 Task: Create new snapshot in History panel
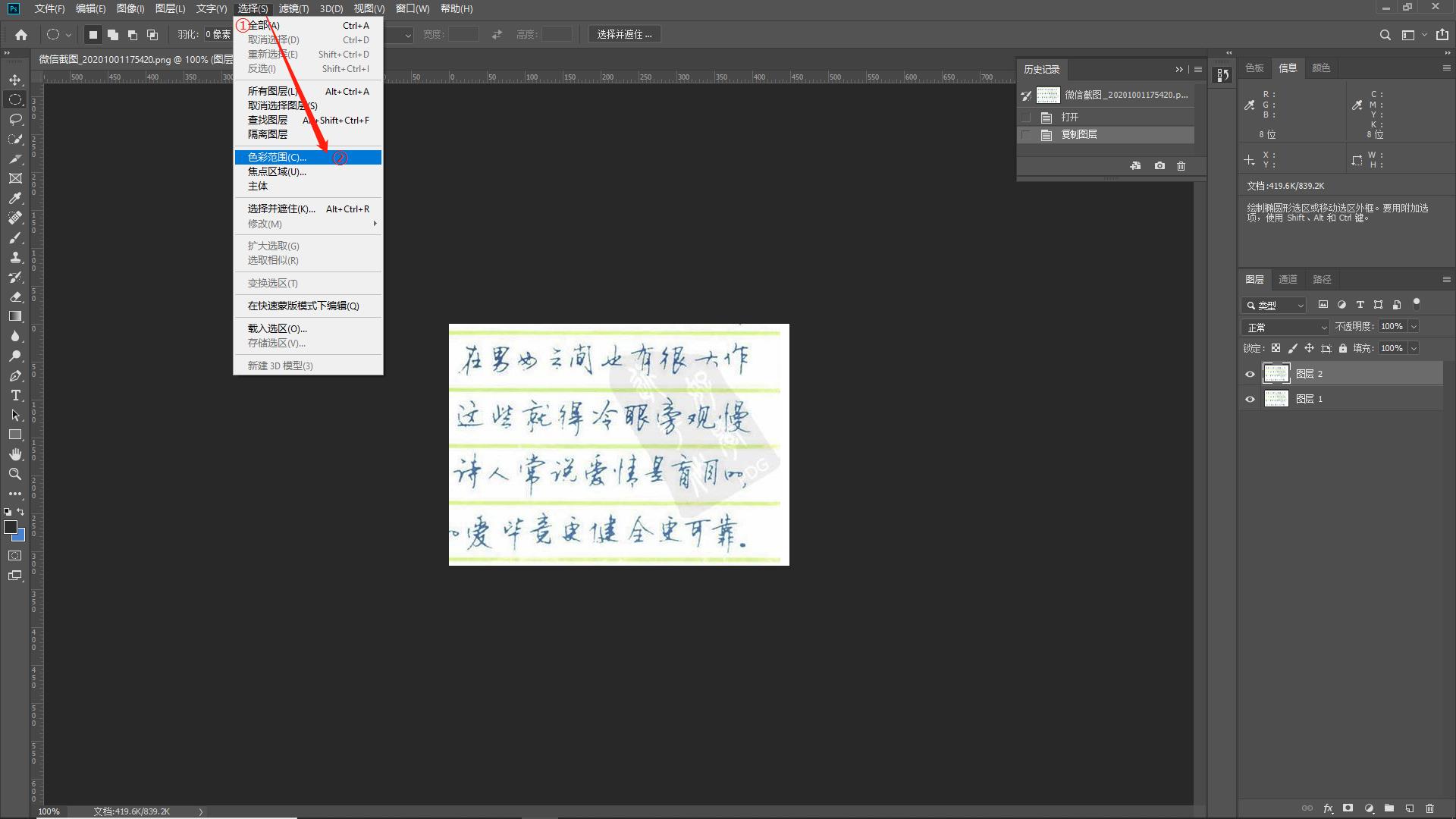point(1159,166)
